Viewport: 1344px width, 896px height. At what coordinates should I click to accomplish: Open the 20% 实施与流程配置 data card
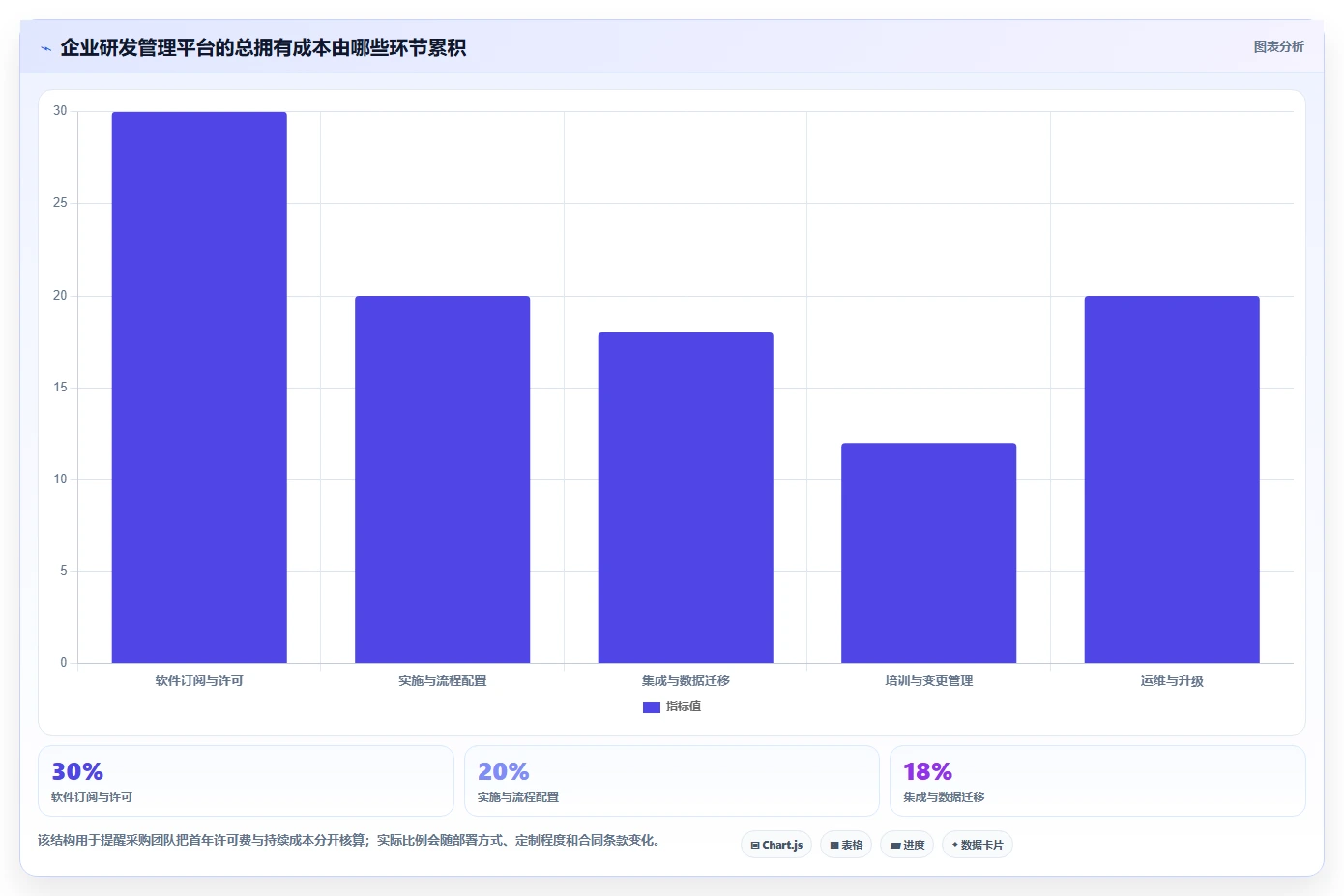click(x=672, y=781)
